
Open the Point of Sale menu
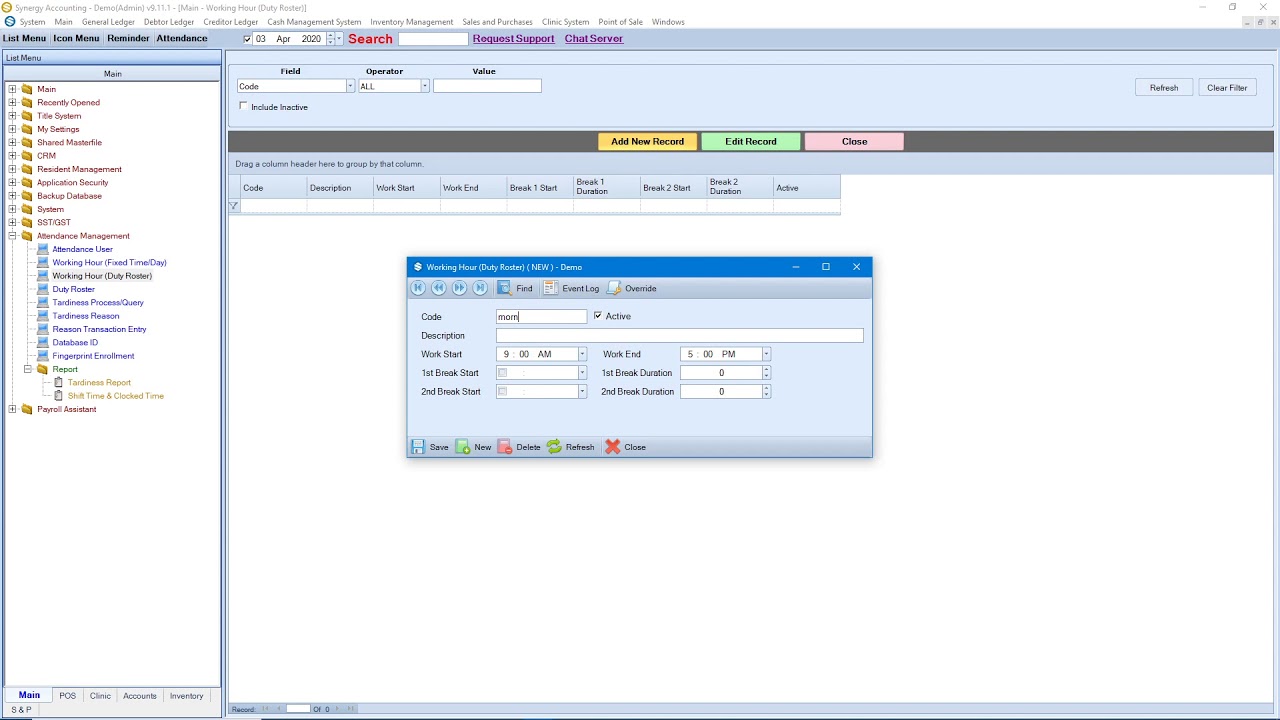[x=620, y=22]
